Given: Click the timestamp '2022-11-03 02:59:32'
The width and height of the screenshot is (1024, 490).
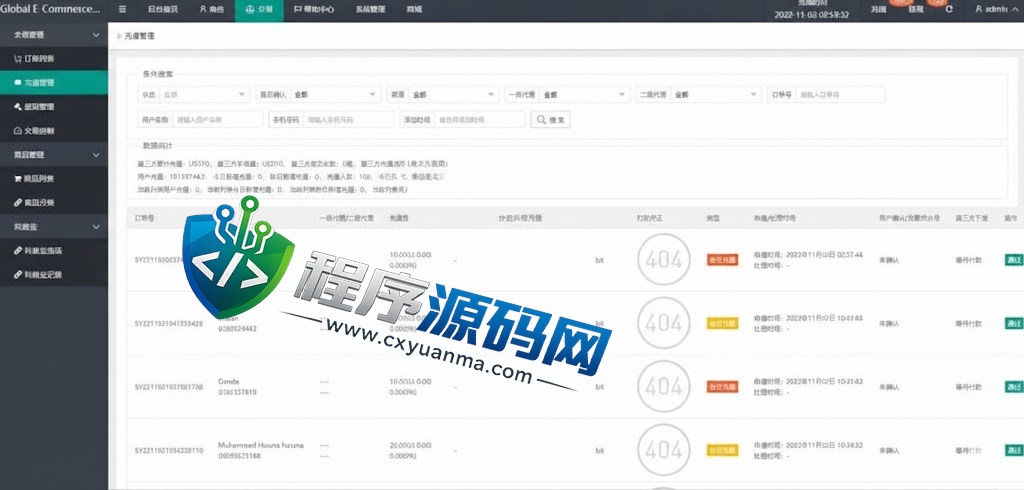Looking at the screenshot, I should [812, 14].
